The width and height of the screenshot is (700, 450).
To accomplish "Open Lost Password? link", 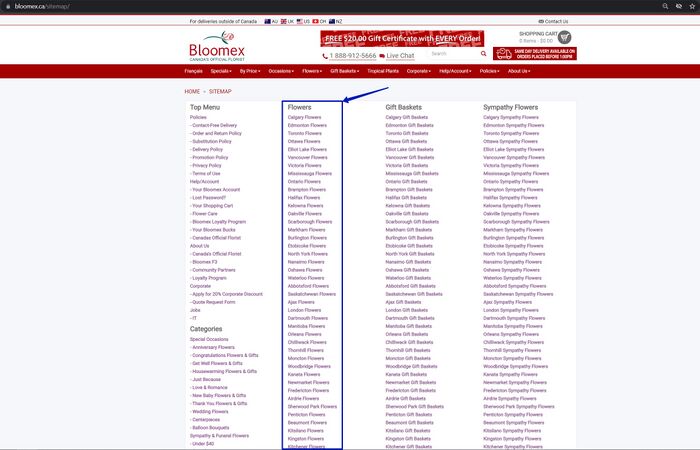I will (x=208, y=198).
